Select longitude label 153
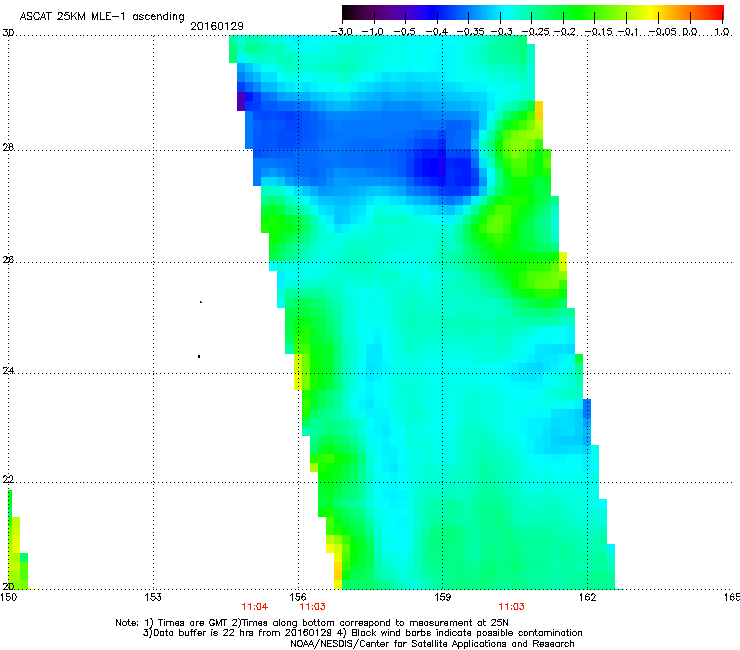The image size is (740, 650). point(153,597)
